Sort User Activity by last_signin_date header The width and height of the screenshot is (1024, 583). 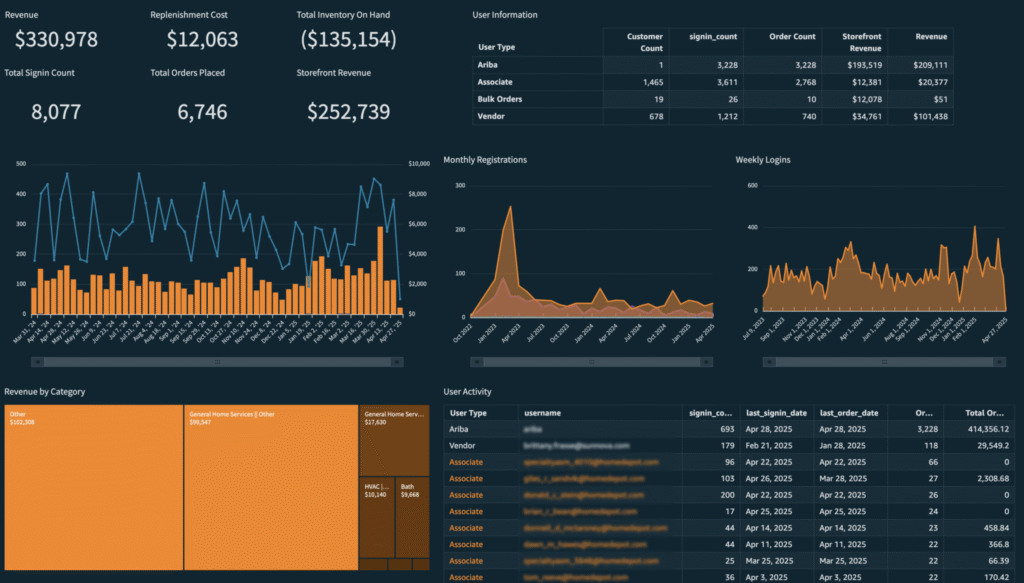778,412
